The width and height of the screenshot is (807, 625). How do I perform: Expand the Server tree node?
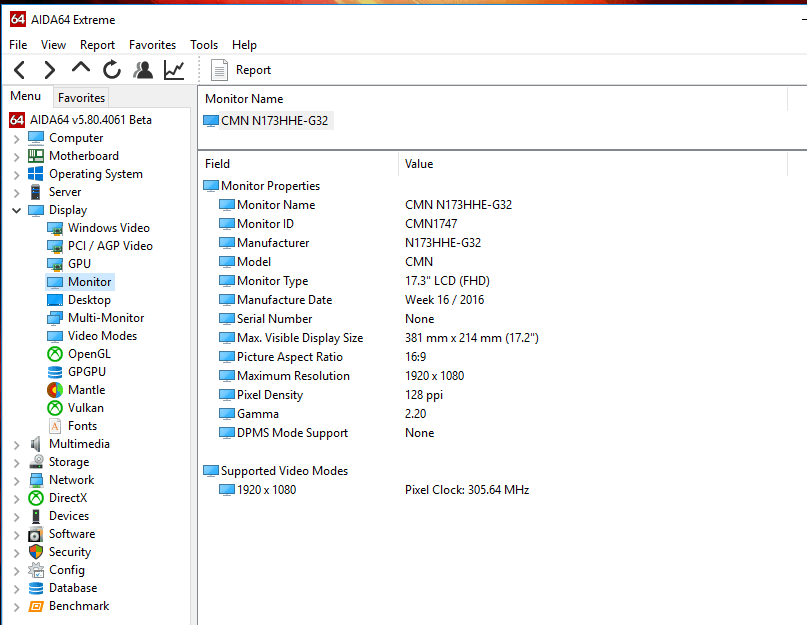(x=16, y=193)
